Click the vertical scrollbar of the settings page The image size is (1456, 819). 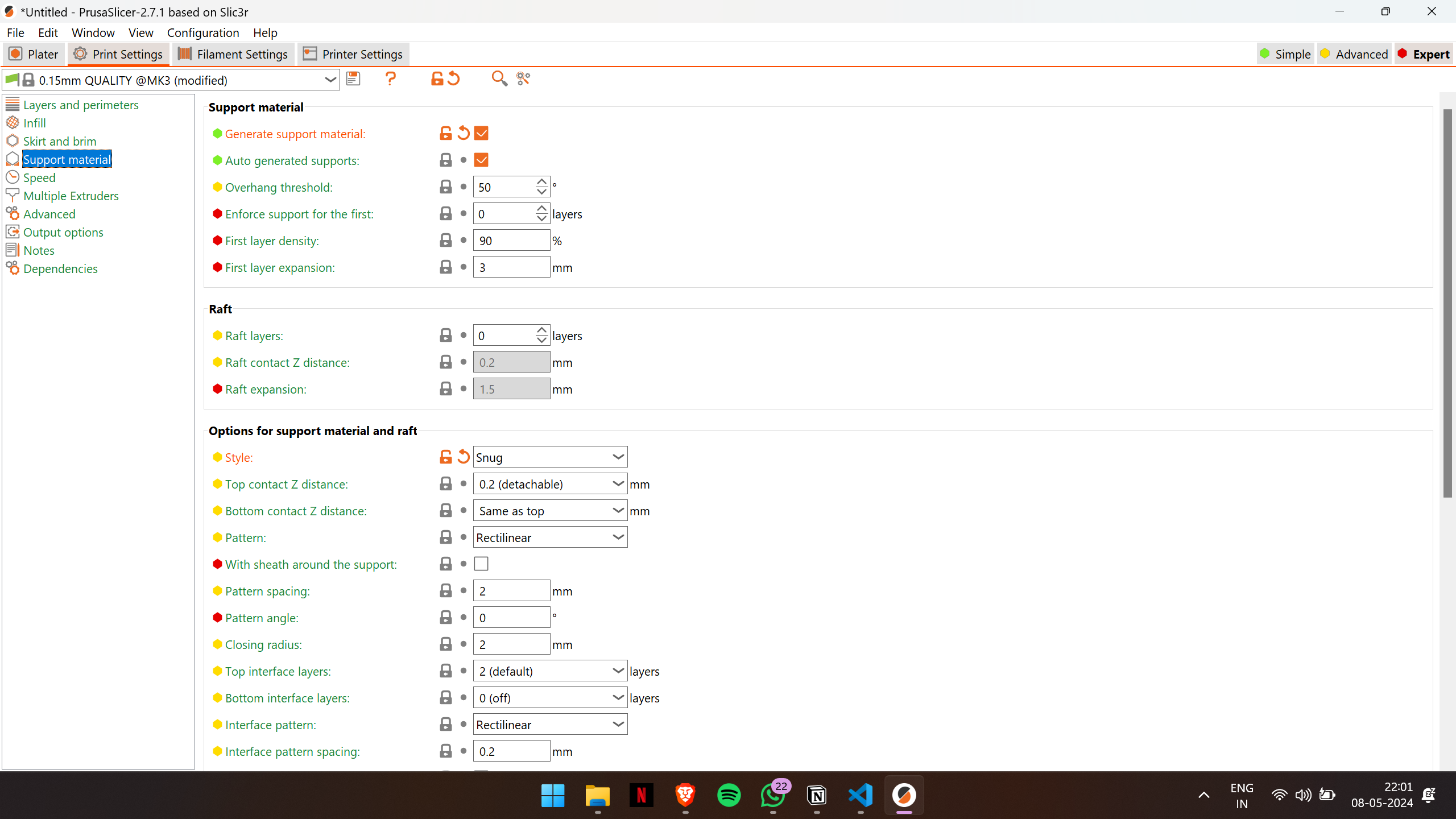[1447, 304]
